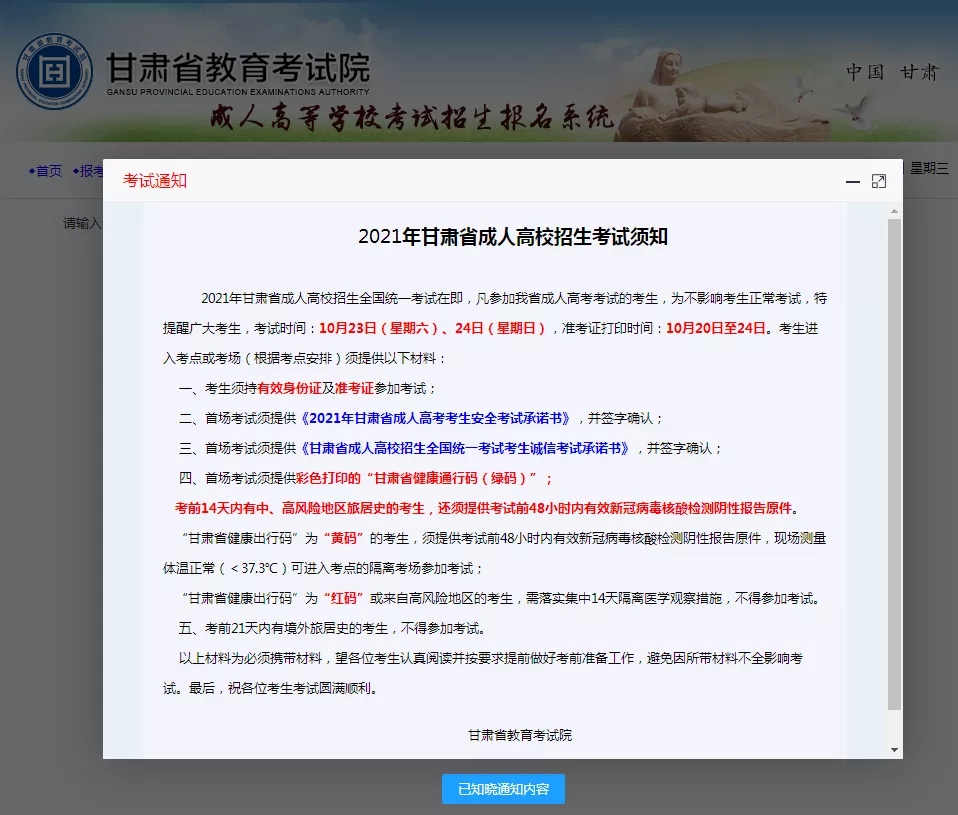Click the 甘肃省教育考试院 header title

click(238, 67)
